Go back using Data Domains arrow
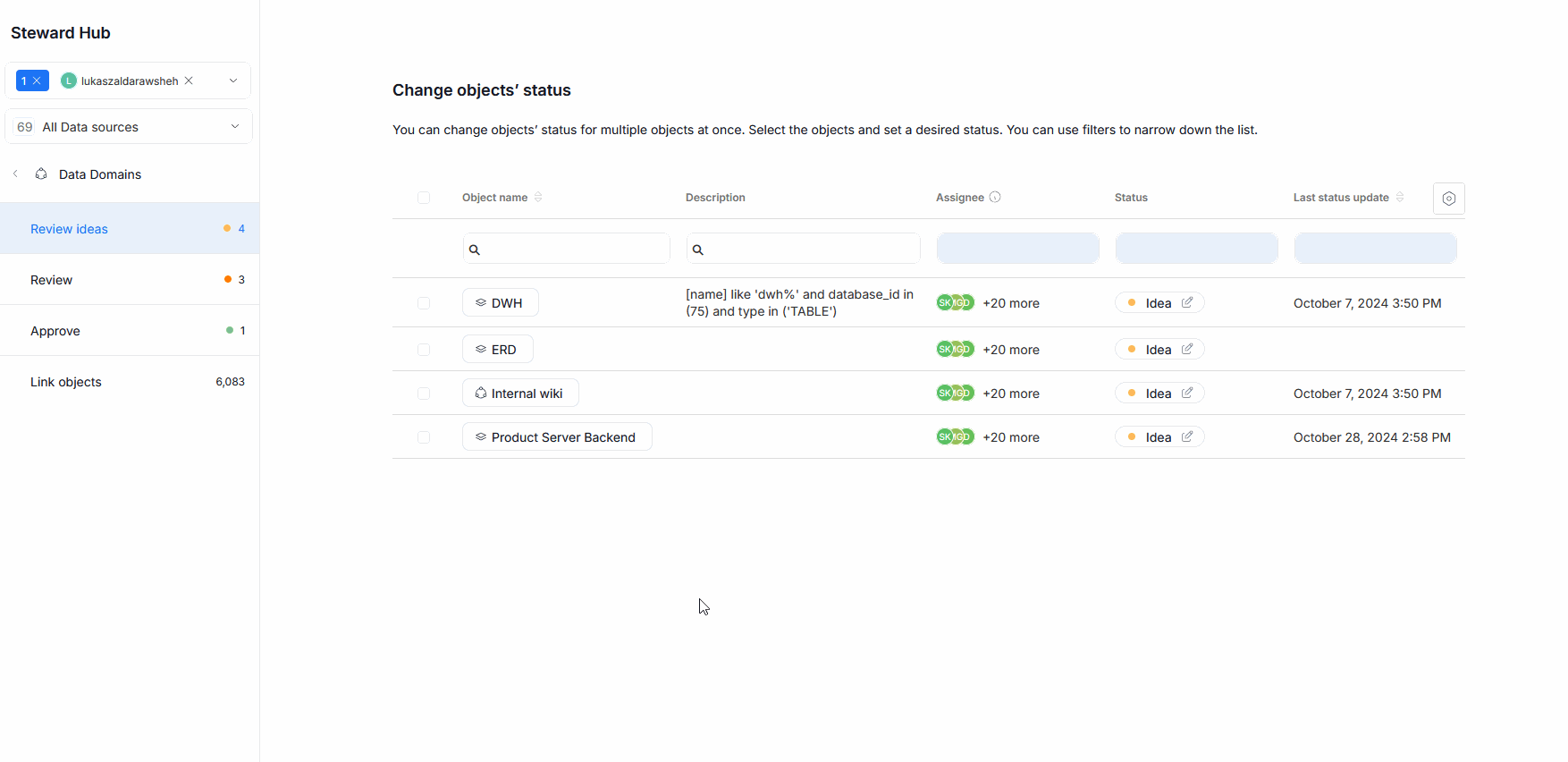The width and height of the screenshot is (1568, 762). pyautogui.click(x=15, y=174)
